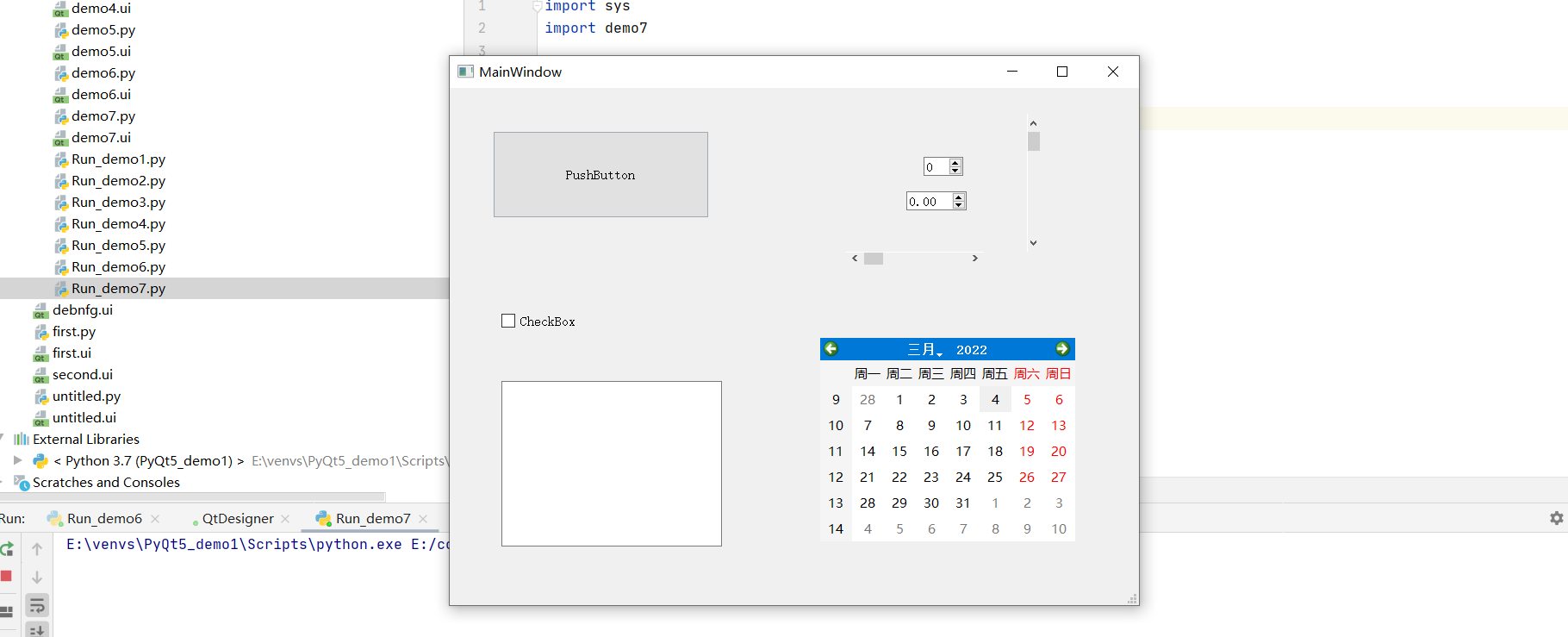
Task: Select March 4 in calendar
Action: [995, 400]
